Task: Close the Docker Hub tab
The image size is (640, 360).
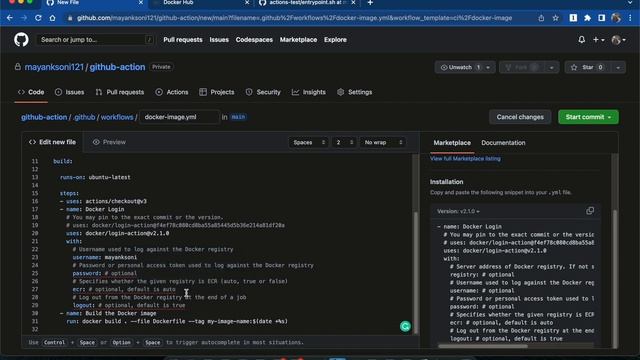Action: click(247, 3)
